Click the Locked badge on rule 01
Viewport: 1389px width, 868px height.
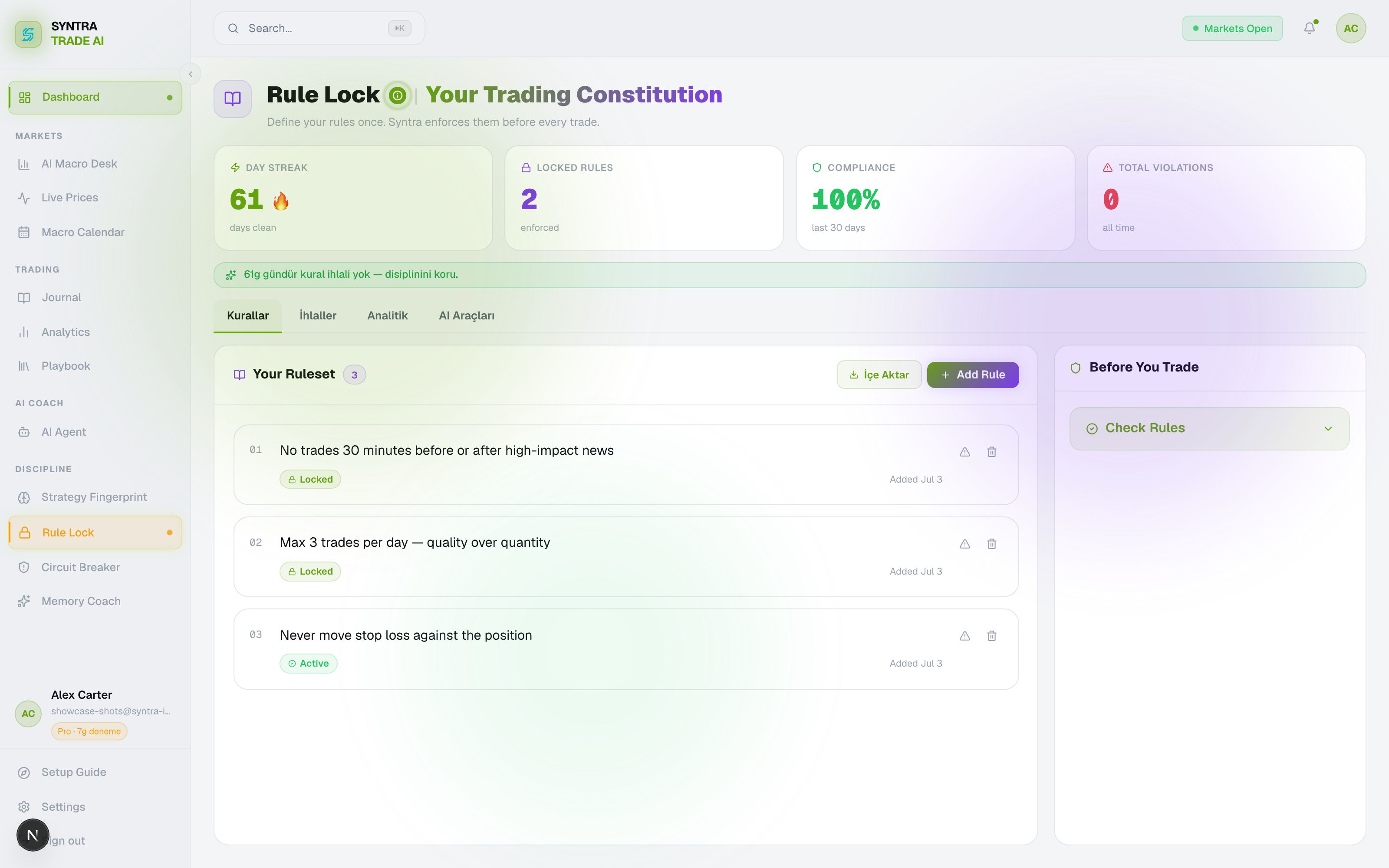coord(310,479)
